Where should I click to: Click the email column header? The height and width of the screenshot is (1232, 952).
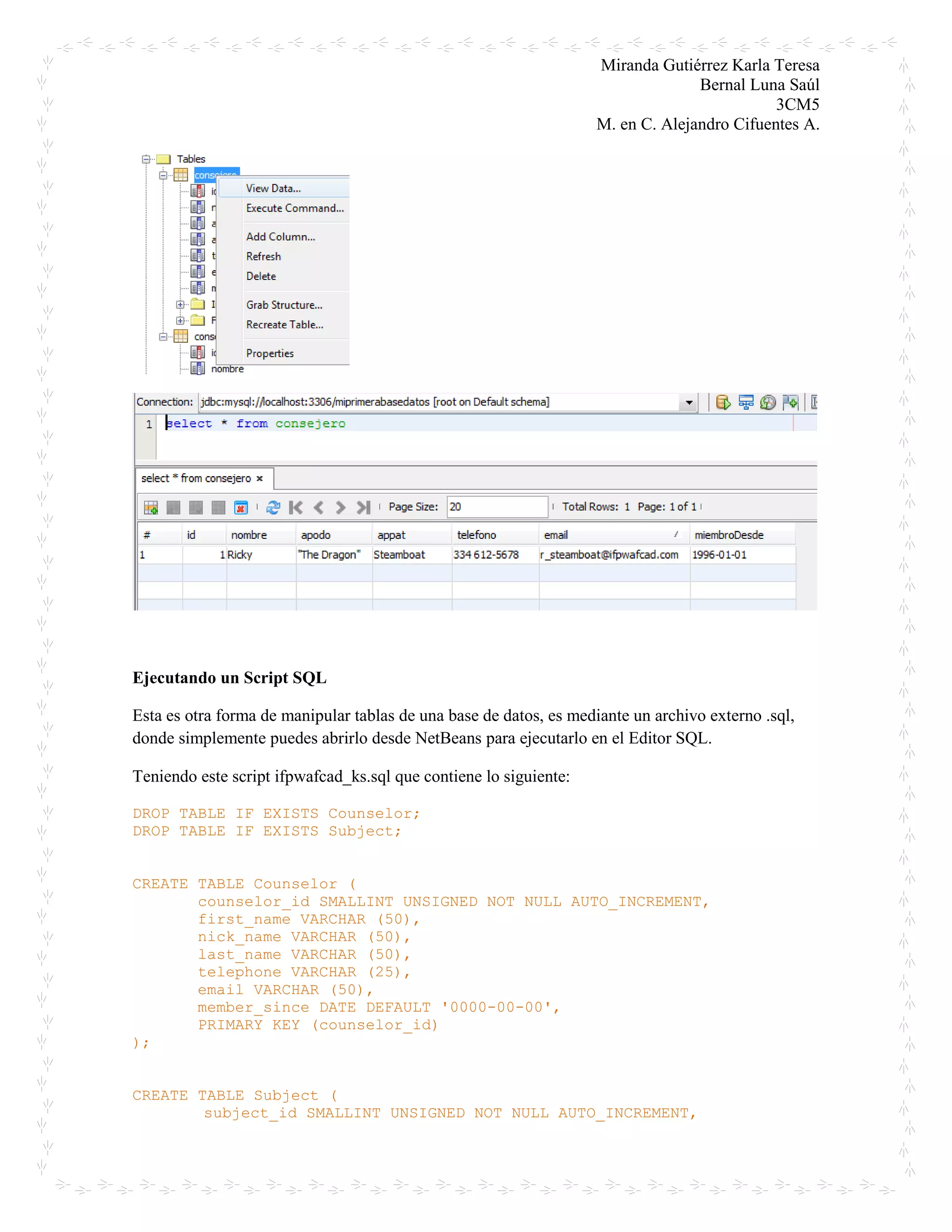614,535
